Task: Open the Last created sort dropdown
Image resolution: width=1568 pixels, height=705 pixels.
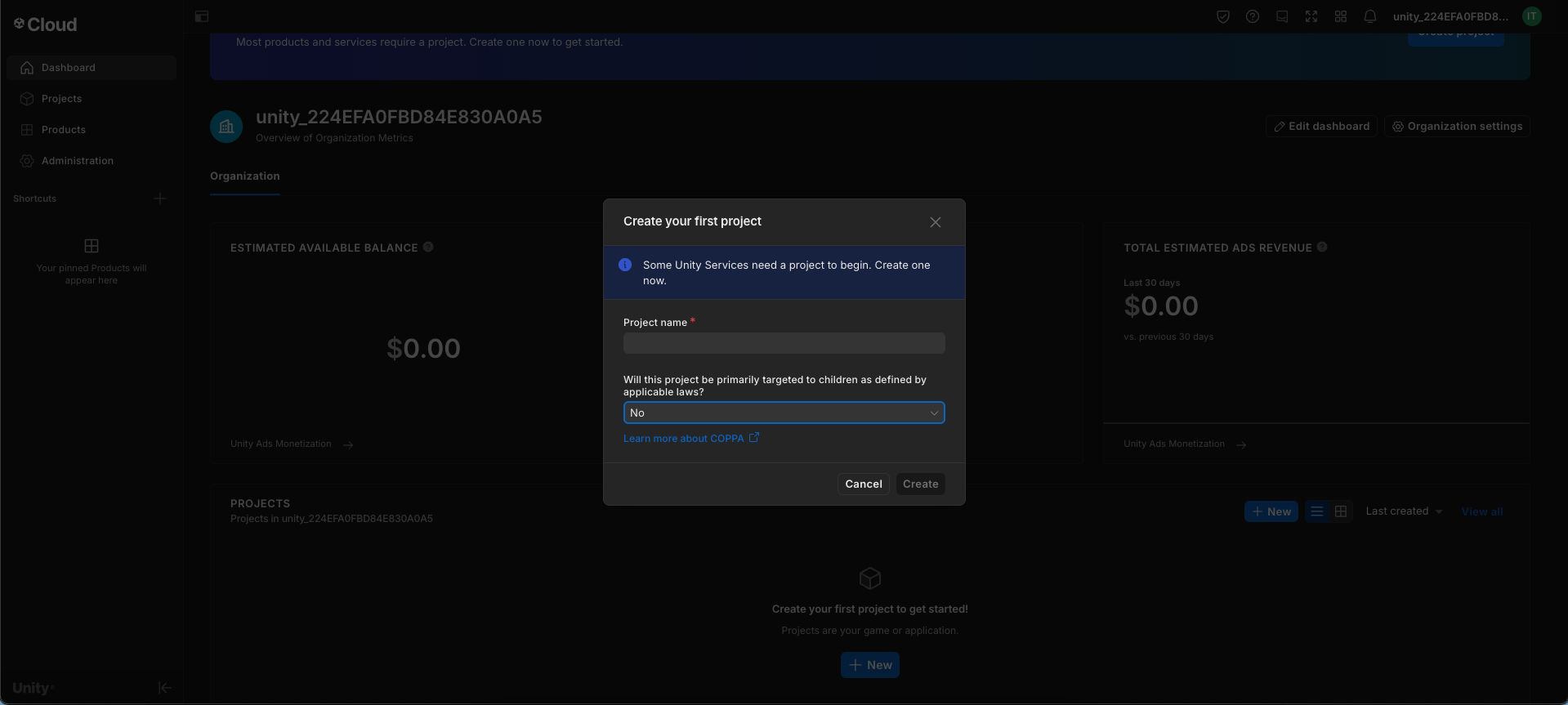Action: tap(1404, 511)
